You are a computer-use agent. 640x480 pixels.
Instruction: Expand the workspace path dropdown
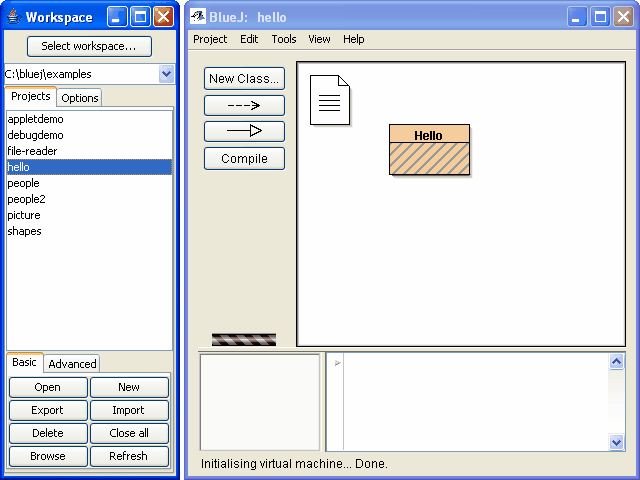coord(166,74)
